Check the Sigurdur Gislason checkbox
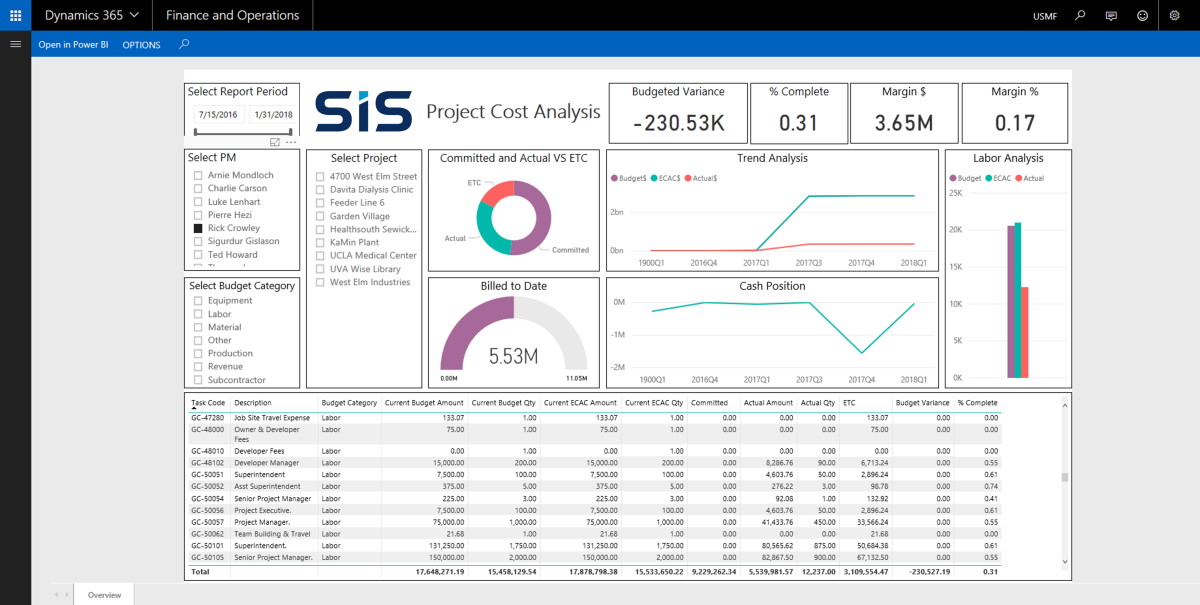Image resolution: width=1200 pixels, height=605 pixels. pyautogui.click(x=198, y=241)
